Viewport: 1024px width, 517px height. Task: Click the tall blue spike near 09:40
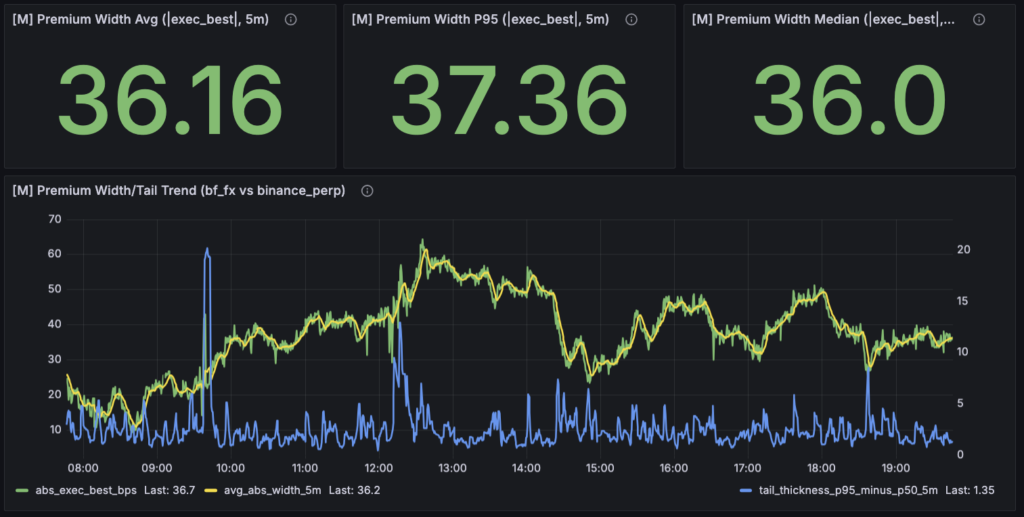point(207,260)
